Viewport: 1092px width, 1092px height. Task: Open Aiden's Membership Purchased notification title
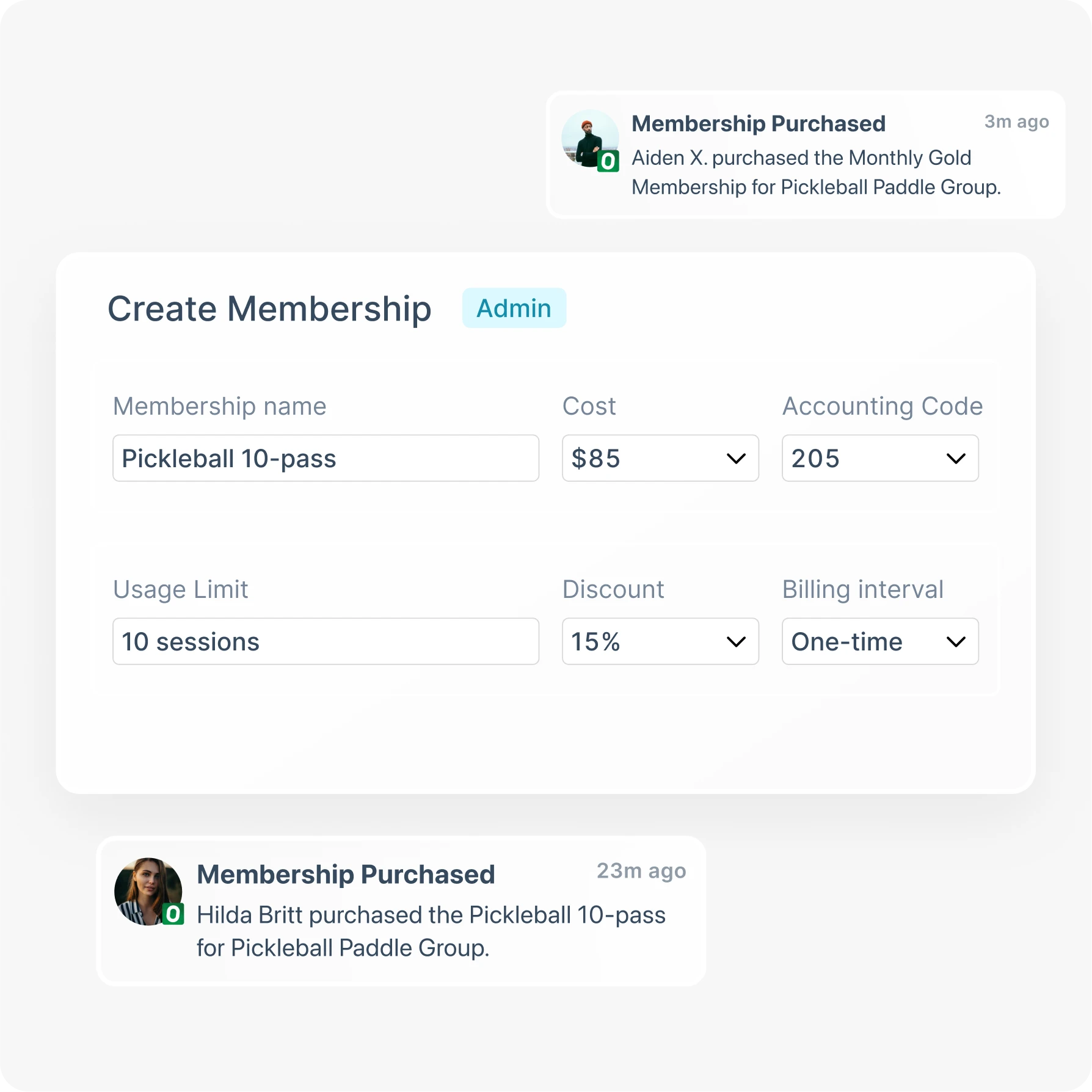pos(758,124)
